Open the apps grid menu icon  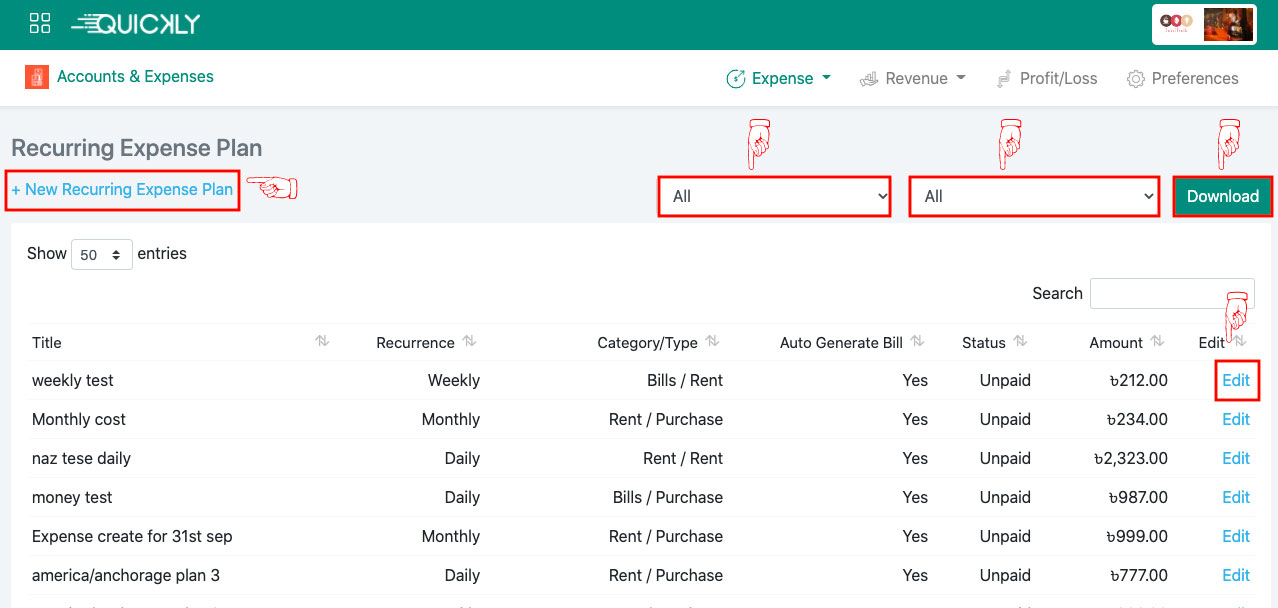pyautogui.click(x=40, y=24)
